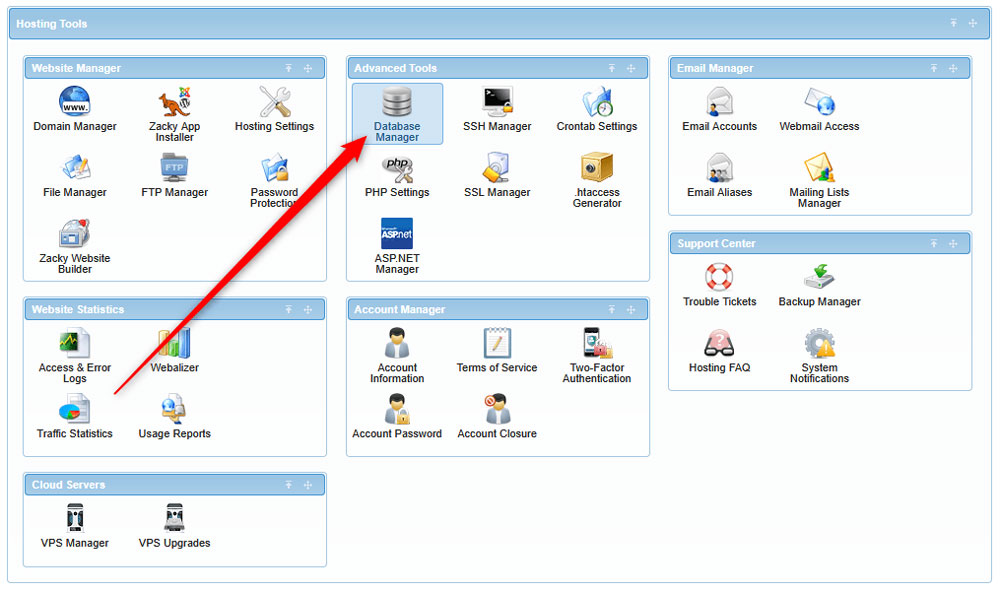This screenshot has height=591, width=1000.
Task: Open Crontab Settings
Action: pos(597,110)
